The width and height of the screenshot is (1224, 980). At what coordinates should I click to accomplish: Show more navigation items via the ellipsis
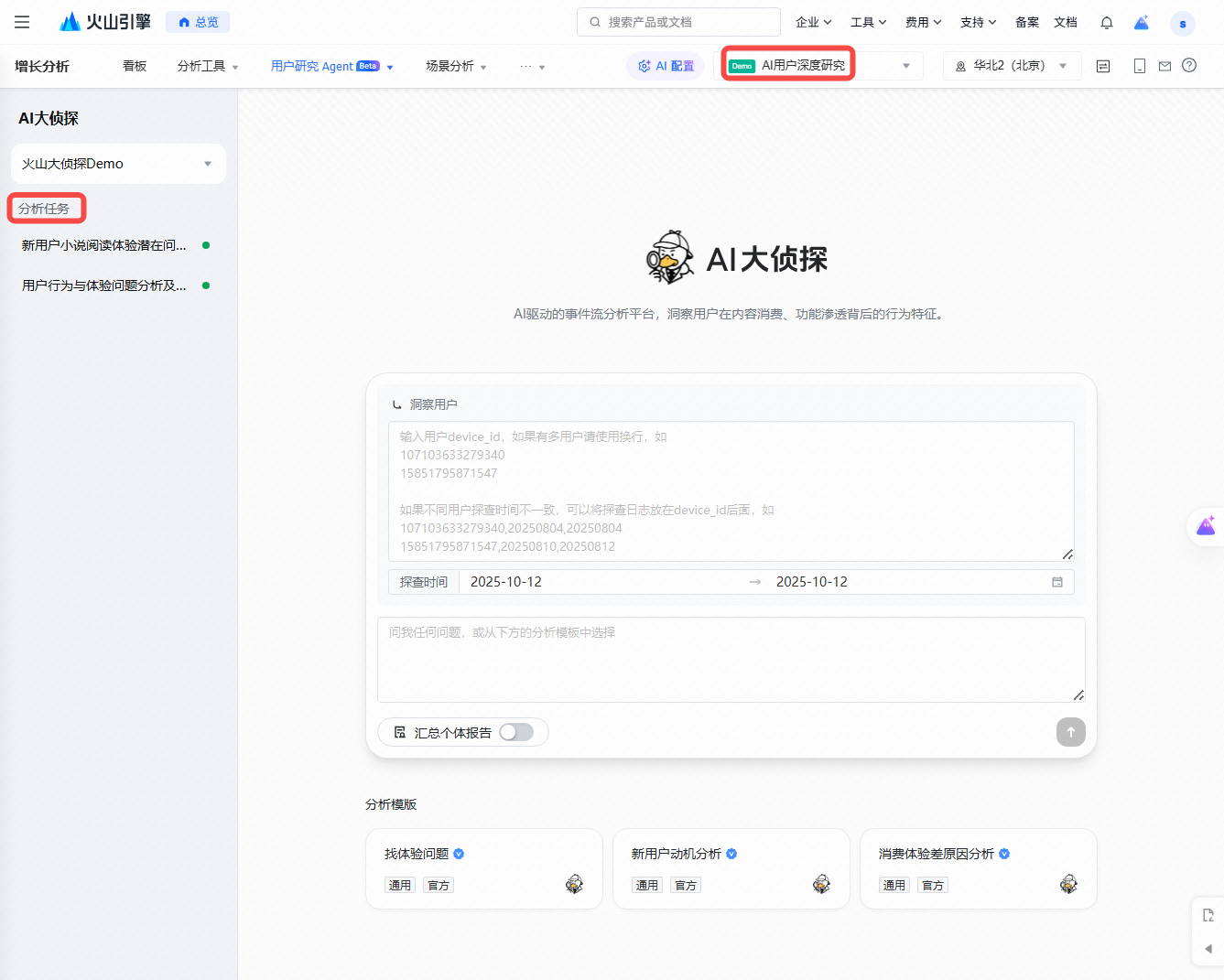click(532, 66)
